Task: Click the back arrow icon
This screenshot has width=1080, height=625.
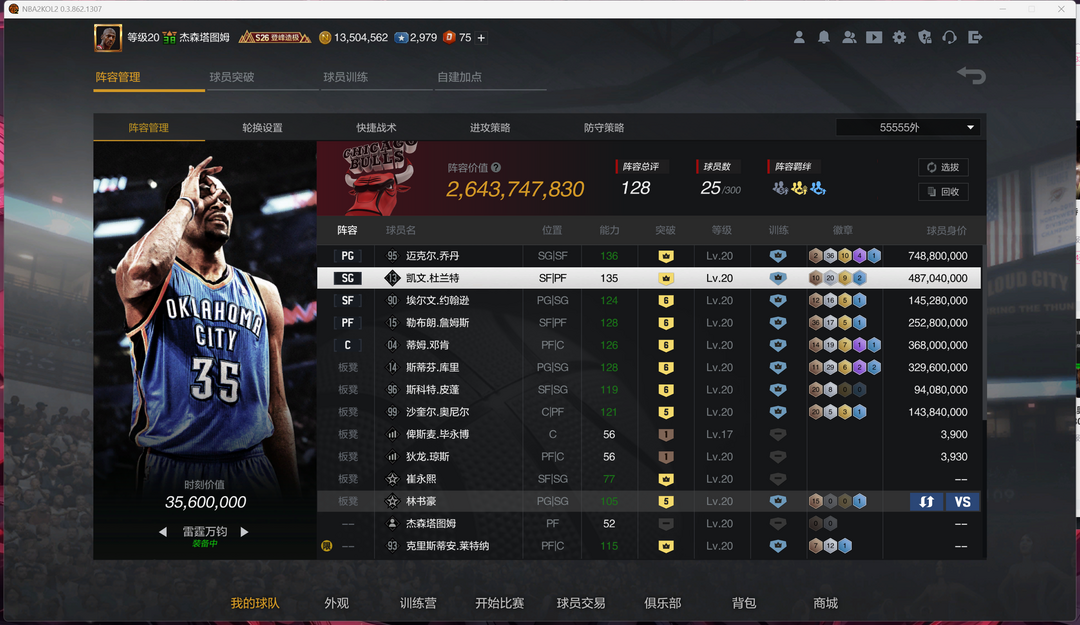Action: coord(971,75)
